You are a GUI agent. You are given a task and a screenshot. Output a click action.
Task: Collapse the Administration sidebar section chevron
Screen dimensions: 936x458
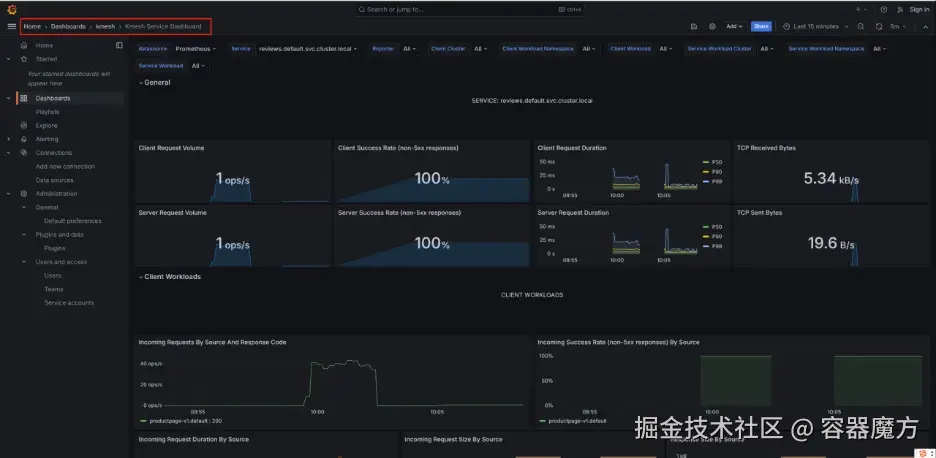click(x=8, y=193)
